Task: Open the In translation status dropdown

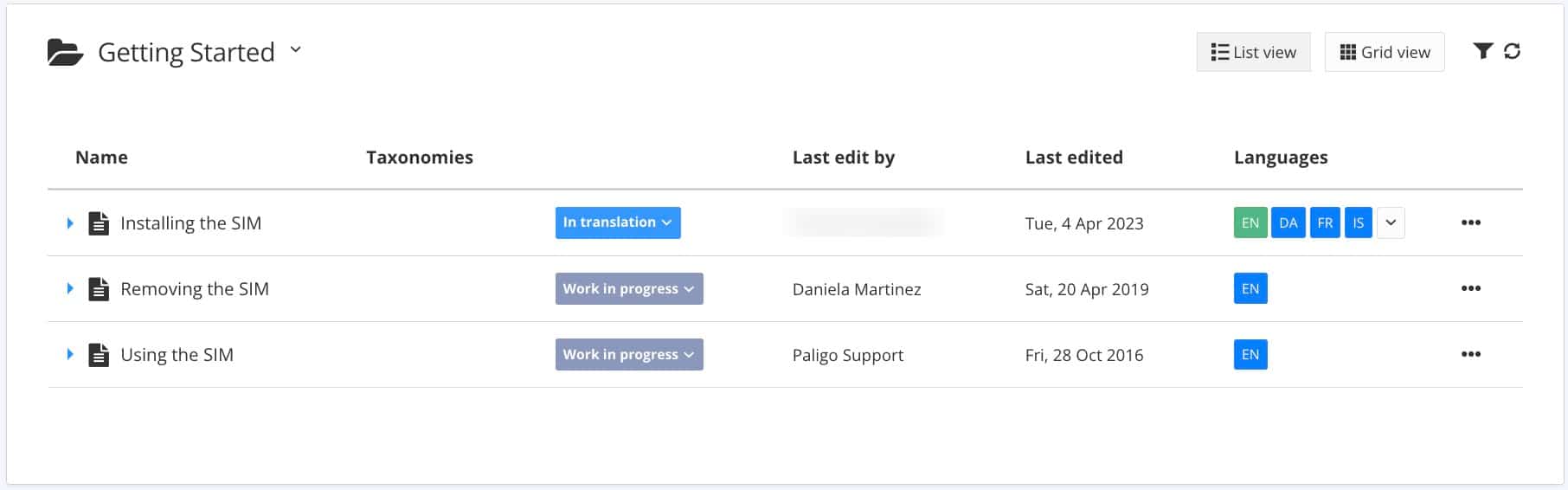Action: point(617,222)
